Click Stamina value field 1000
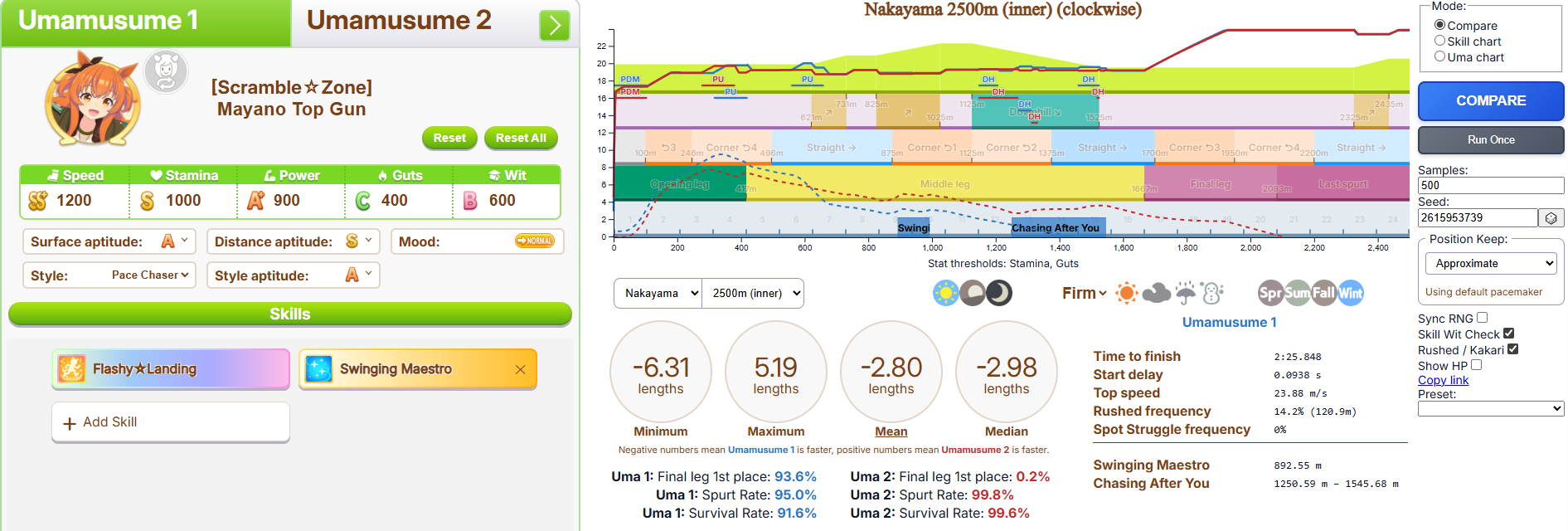The height and width of the screenshot is (531, 1568). pyautogui.click(x=183, y=201)
